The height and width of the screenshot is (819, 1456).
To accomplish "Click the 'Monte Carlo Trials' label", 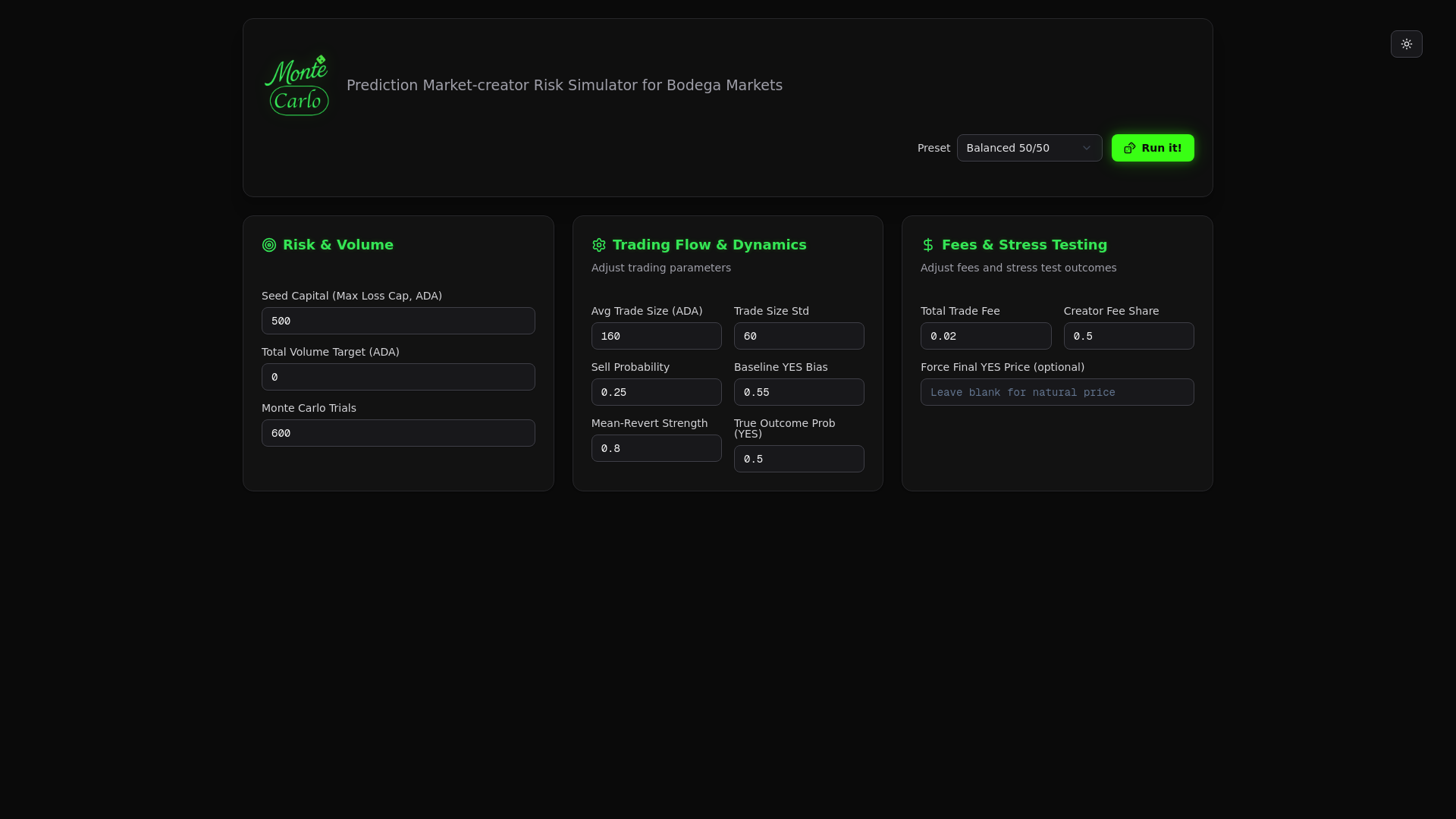I will coord(309,408).
